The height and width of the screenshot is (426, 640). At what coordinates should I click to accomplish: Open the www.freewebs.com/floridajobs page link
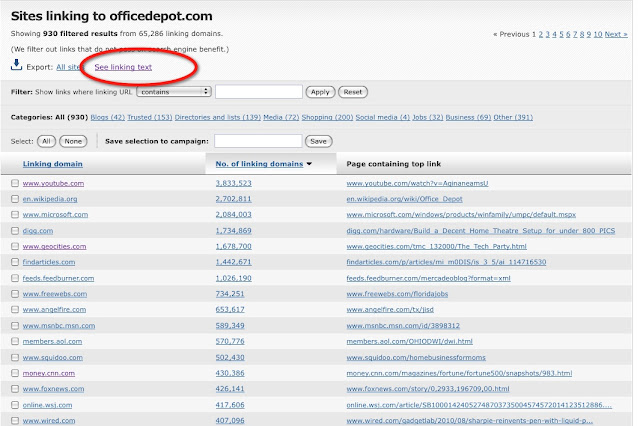coord(397,294)
